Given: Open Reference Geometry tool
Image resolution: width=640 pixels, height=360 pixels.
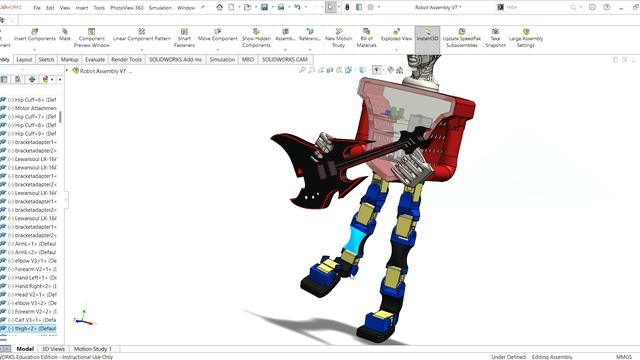Looking at the screenshot, I should pyautogui.click(x=310, y=35).
